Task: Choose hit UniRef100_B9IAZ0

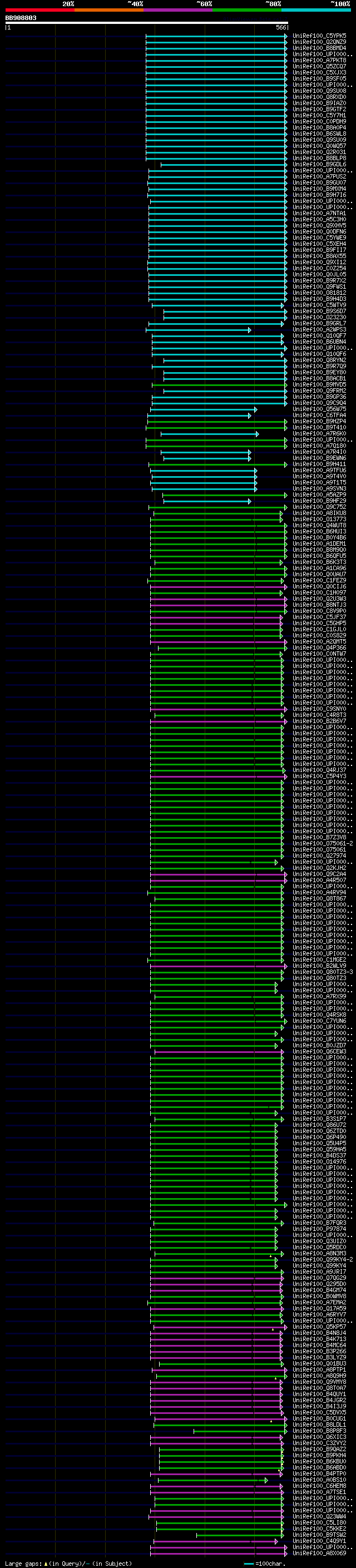Action: click(319, 103)
